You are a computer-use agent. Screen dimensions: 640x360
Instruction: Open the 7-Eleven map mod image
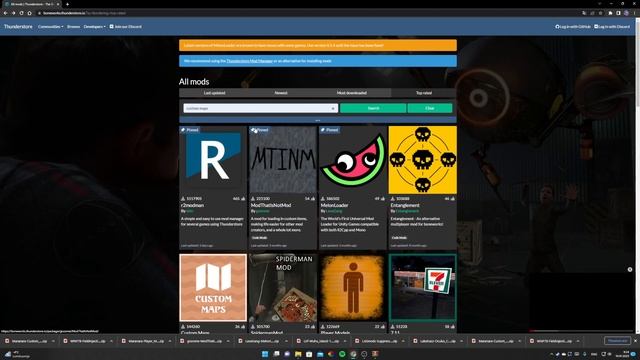click(x=422, y=288)
